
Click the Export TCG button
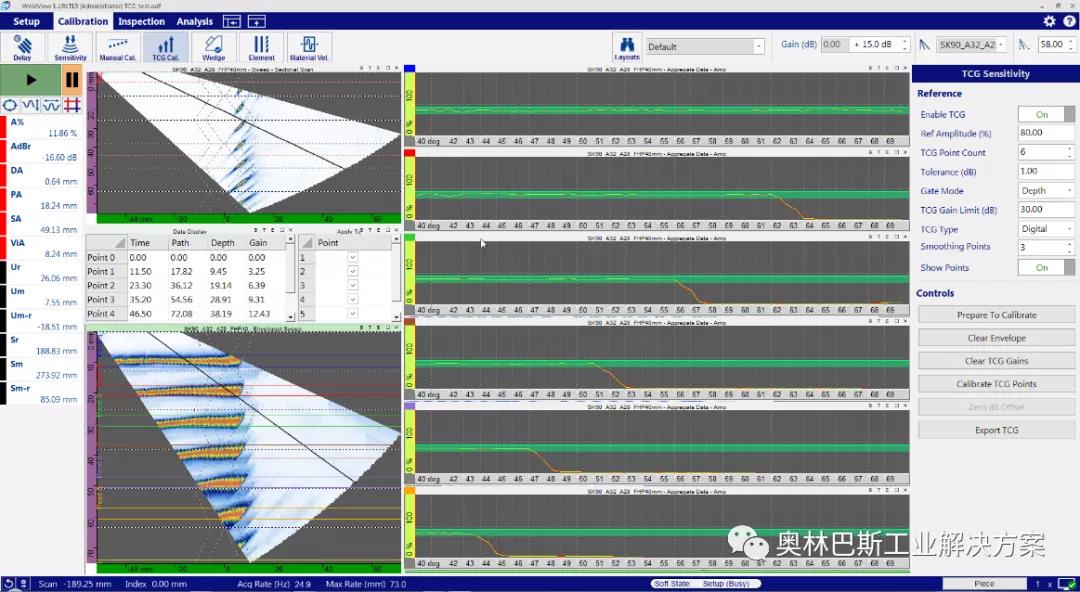click(x=996, y=430)
